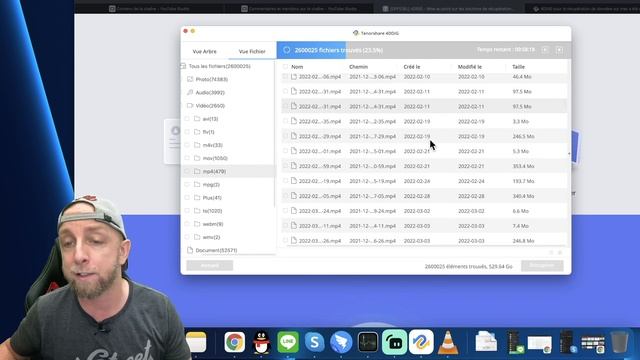Viewport: 640px width, 360px height.
Task: Click the Audio category icon
Action: (x=190, y=92)
